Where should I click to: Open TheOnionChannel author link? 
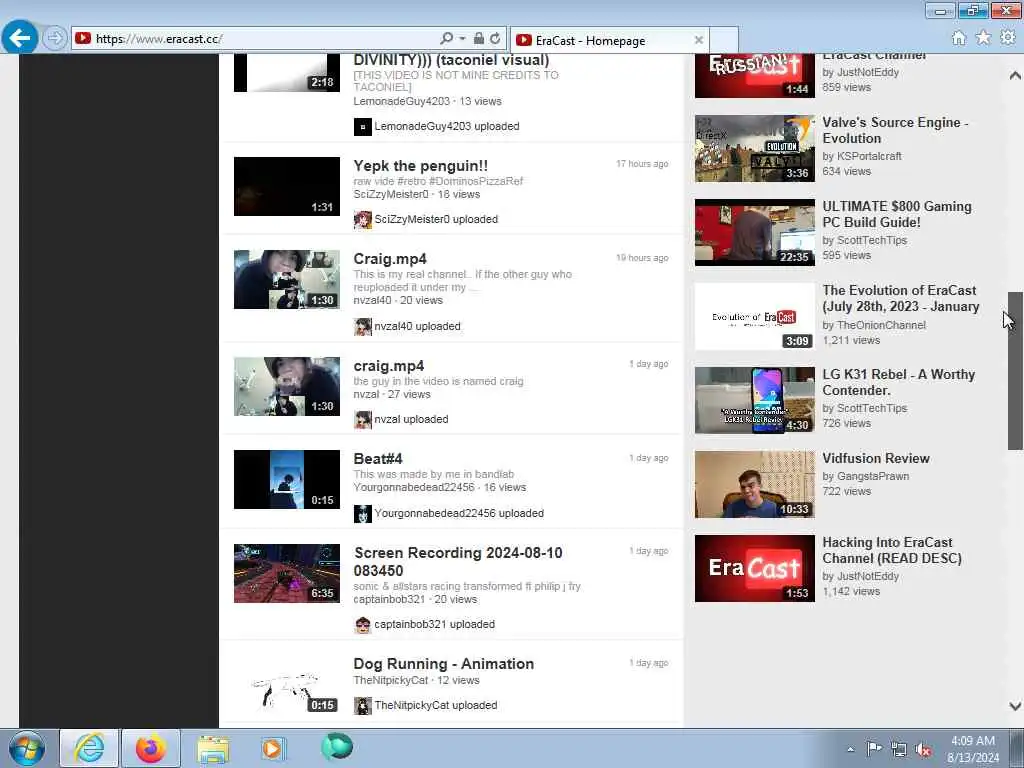881,325
